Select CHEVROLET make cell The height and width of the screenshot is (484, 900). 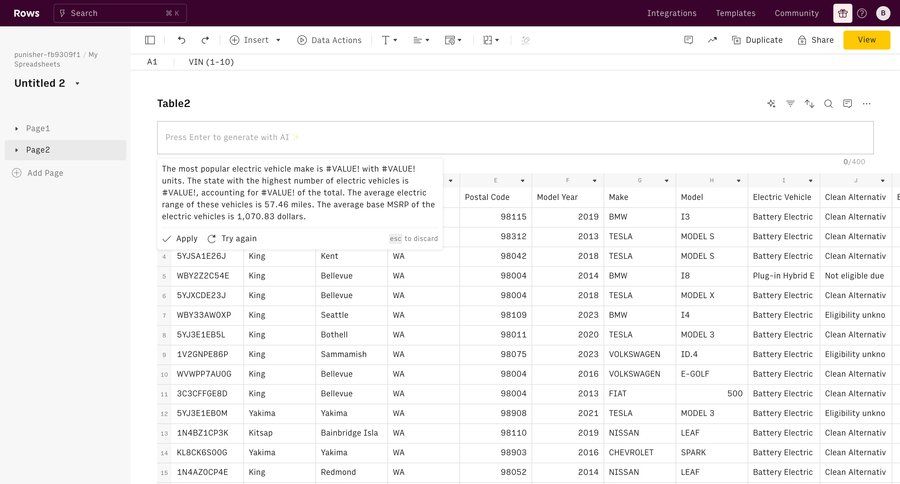tap(639, 452)
